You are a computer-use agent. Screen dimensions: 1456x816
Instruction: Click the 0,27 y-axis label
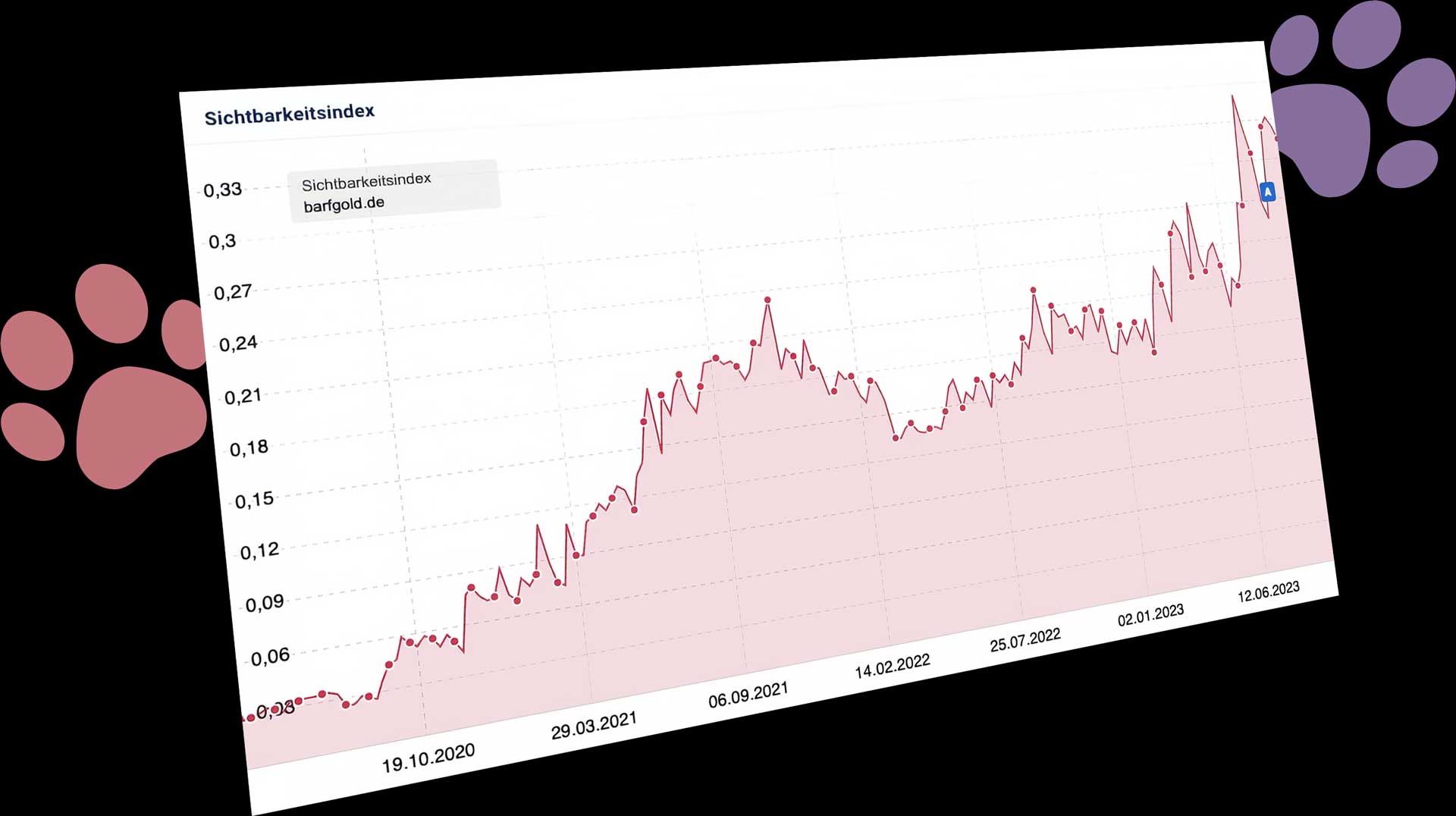tap(232, 292)
